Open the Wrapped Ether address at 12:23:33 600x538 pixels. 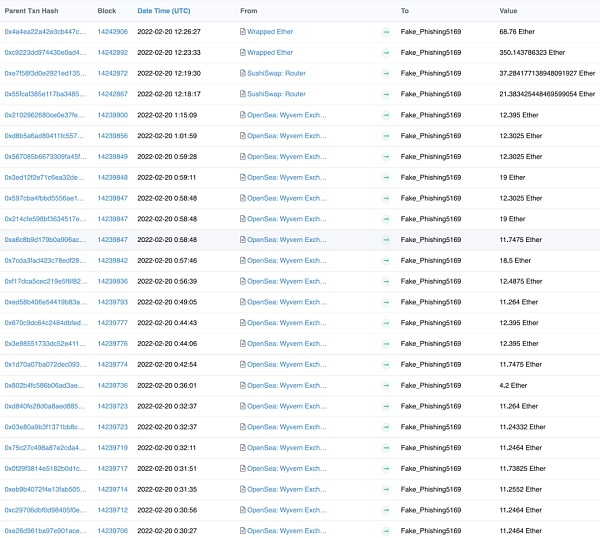[270, 53]
